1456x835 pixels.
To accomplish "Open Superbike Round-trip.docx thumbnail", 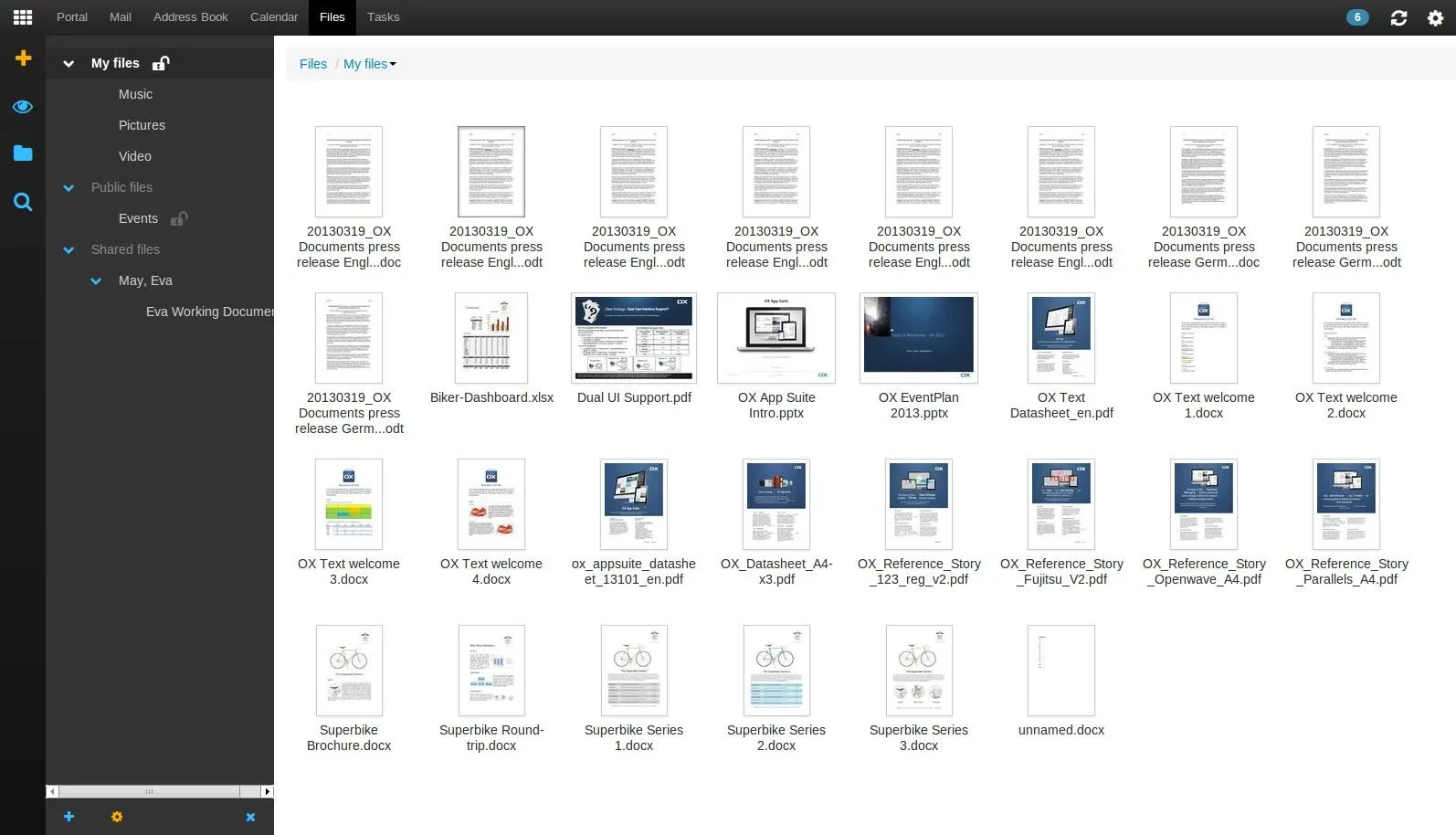I will (x=491, y=671).
